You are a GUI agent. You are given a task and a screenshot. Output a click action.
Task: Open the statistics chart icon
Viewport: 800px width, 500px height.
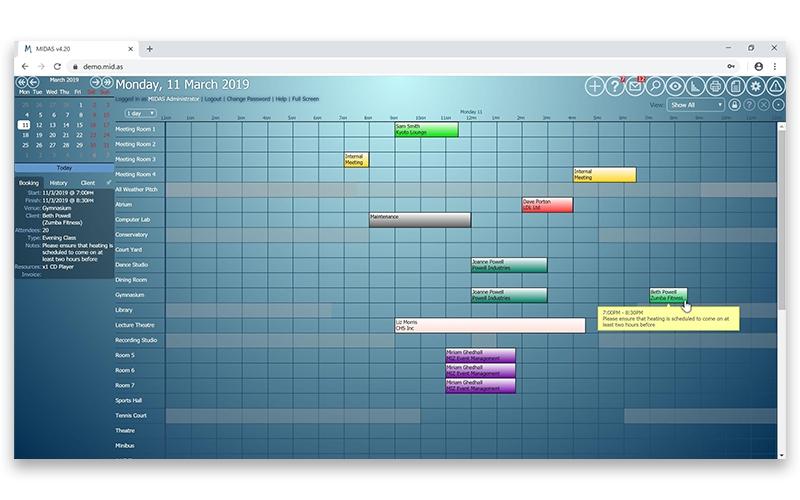tap(695, 86)
